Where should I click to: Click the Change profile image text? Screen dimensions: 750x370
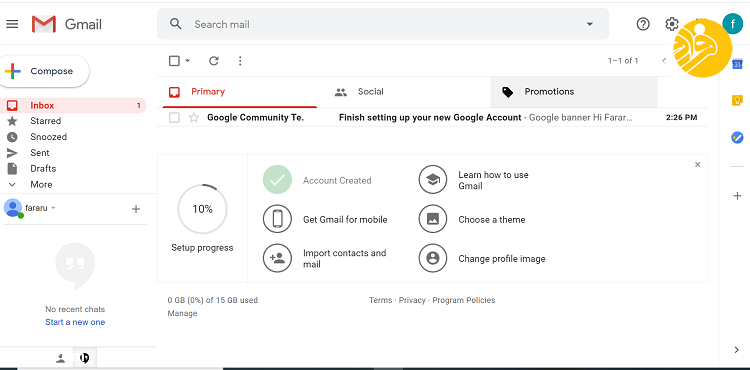pyautogui.click(x=502, y=259)
